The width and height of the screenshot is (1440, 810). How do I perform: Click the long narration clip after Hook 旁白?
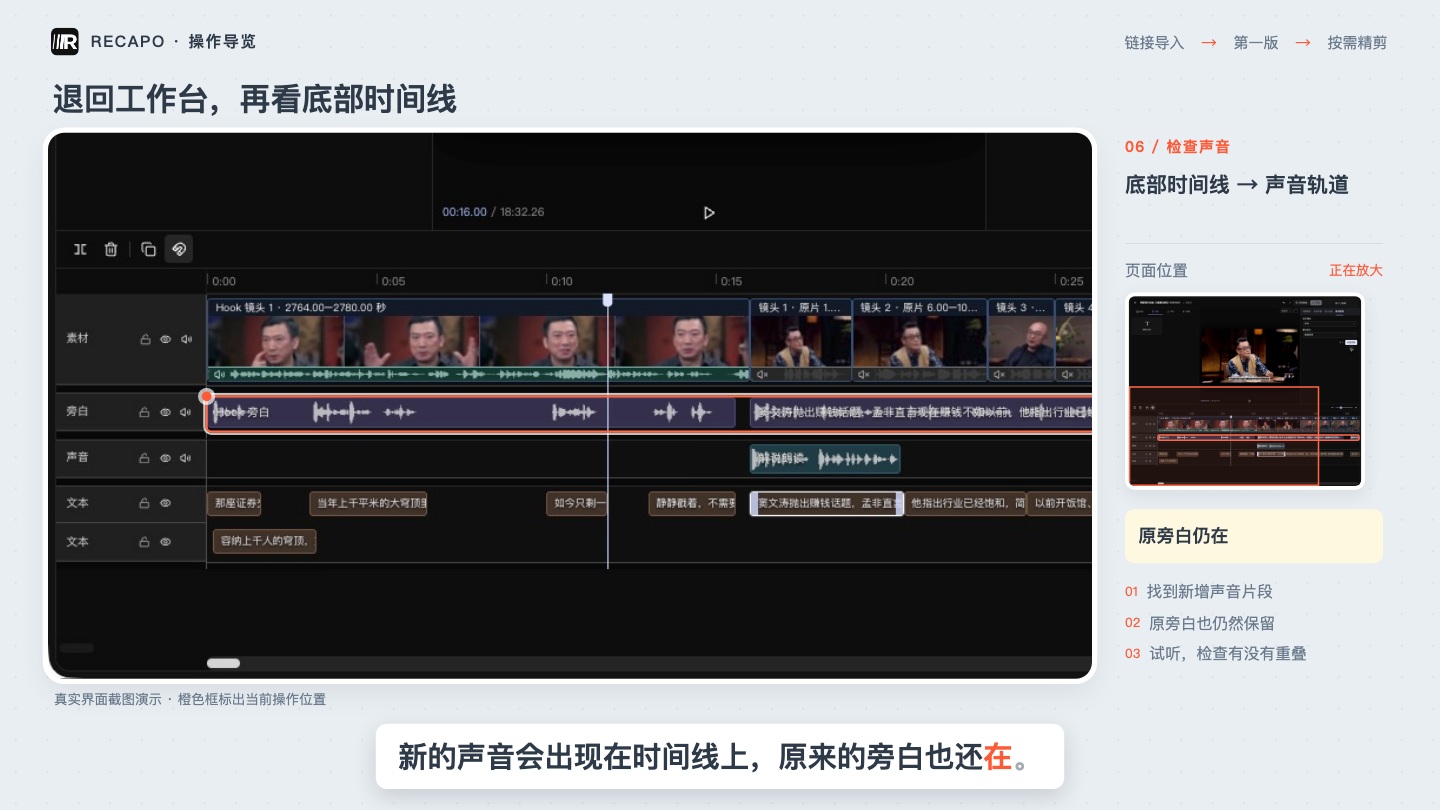tap(921, 412)
